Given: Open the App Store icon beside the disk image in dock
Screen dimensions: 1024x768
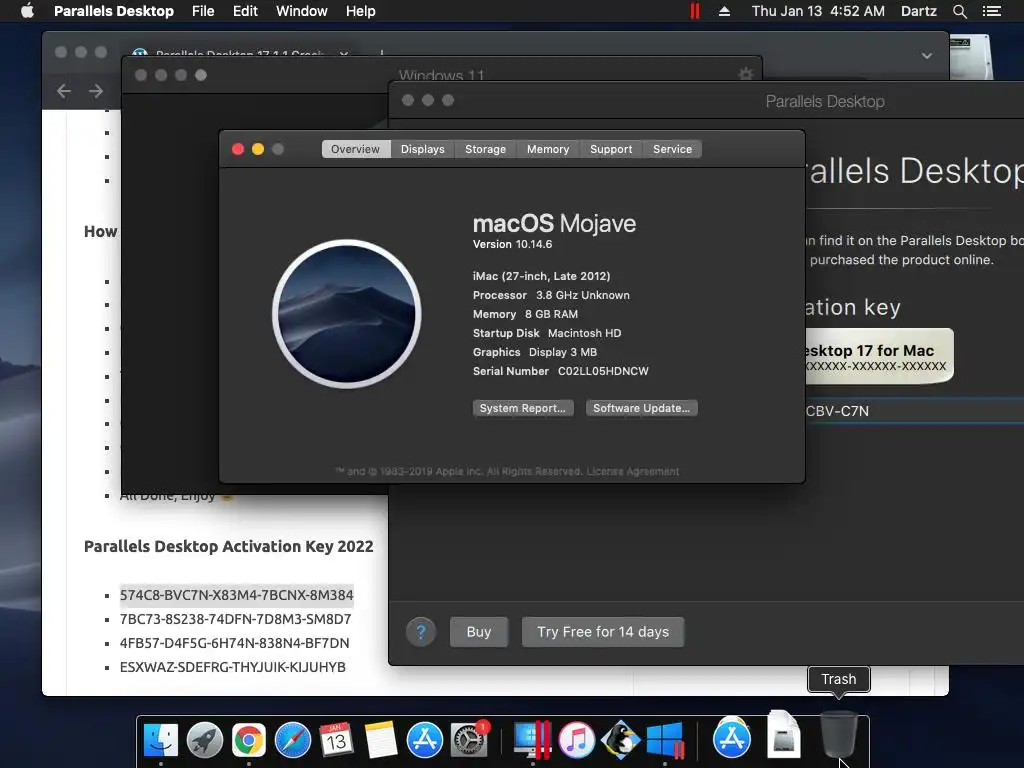Looking at the screenshot, I should (731, 739).
